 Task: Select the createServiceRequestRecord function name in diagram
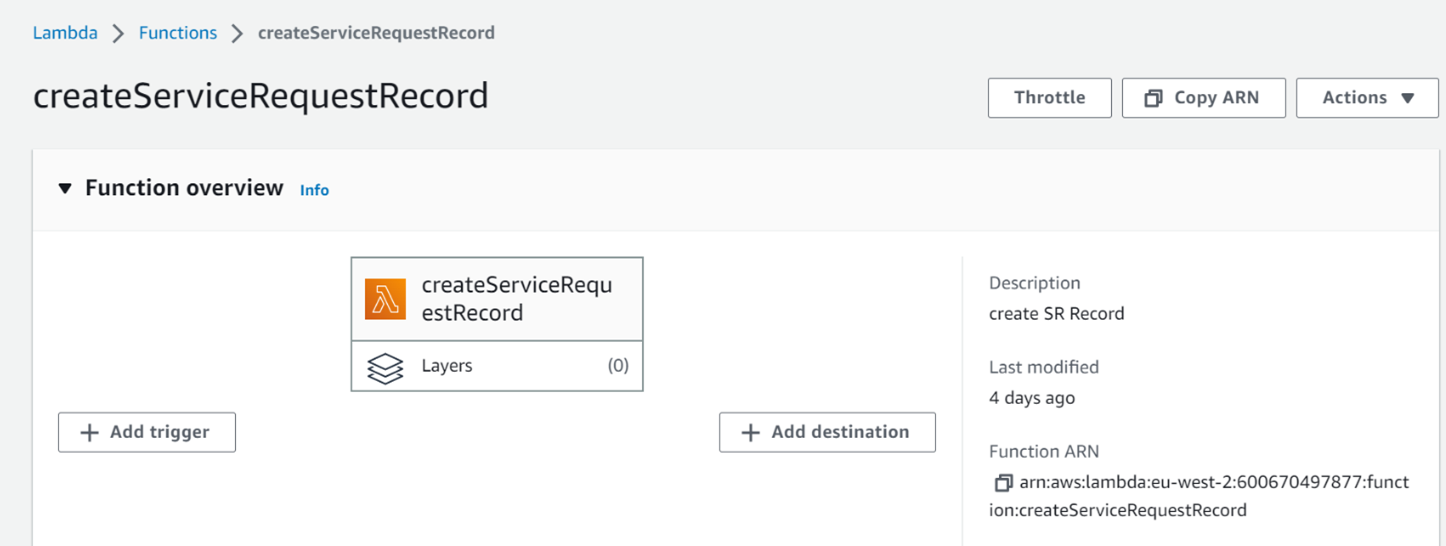516,299
